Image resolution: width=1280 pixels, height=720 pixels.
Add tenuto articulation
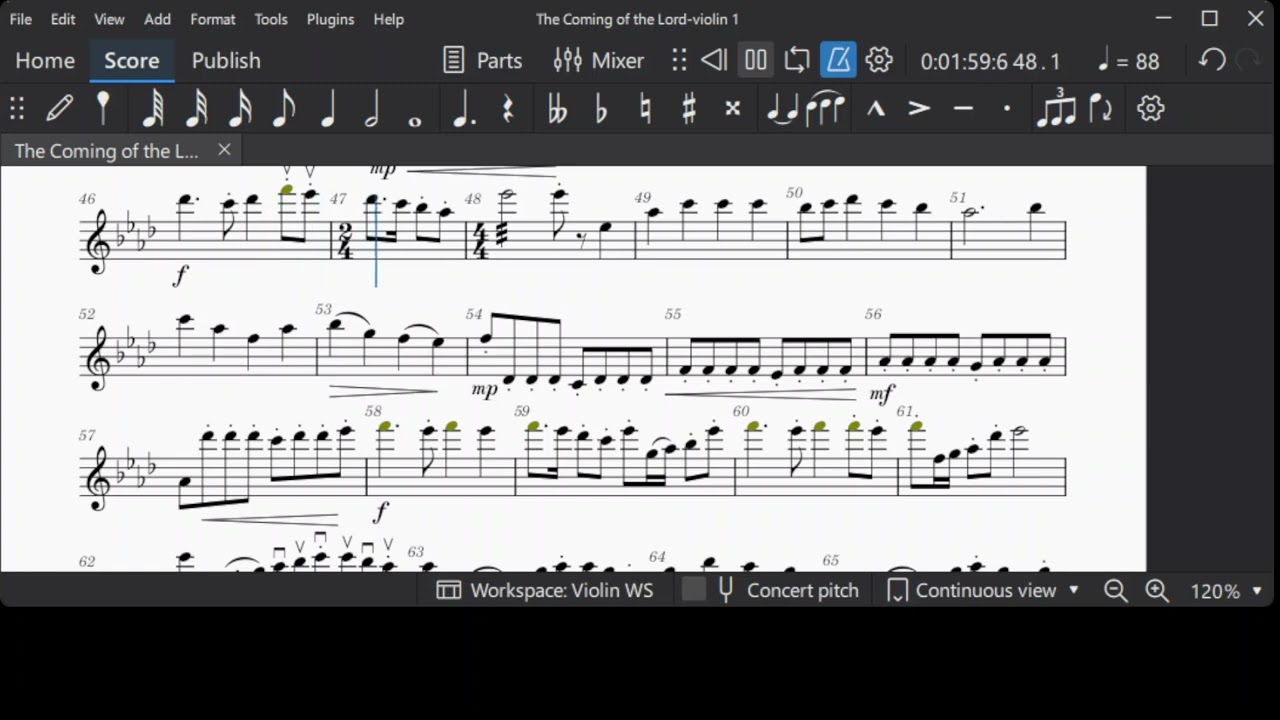click(964, 108)
